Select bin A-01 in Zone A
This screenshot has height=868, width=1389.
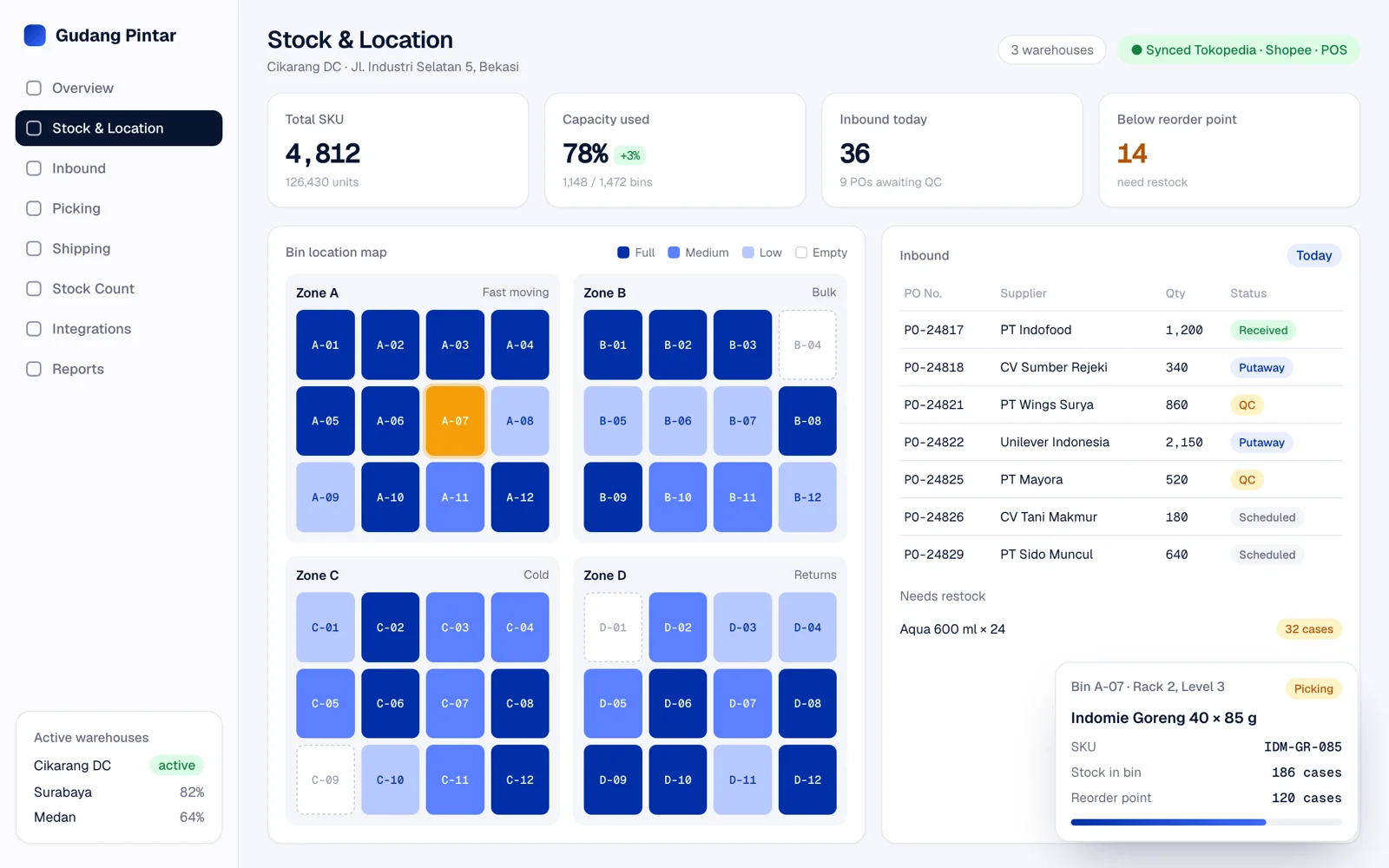[326, 345]
